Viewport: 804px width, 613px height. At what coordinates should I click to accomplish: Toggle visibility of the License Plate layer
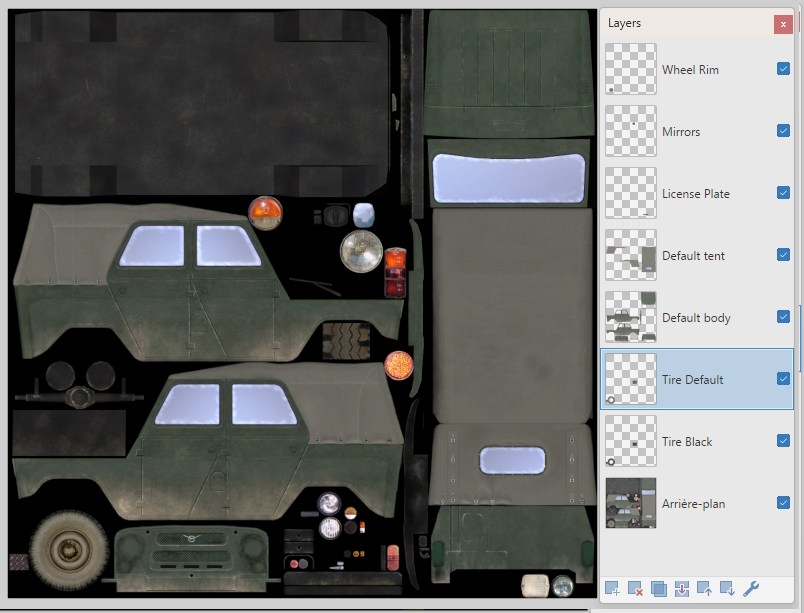(x=783, y=193)
